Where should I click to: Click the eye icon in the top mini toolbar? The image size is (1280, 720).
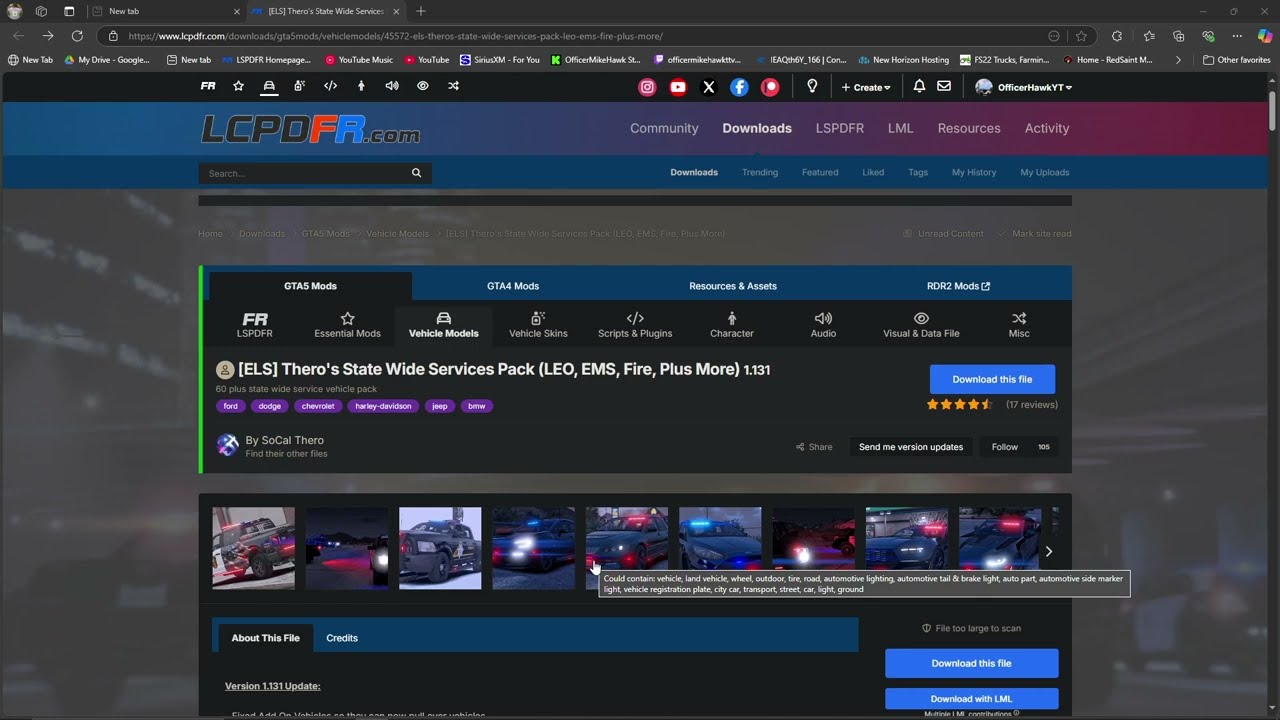pyautogui.click(x=423, y=86)
